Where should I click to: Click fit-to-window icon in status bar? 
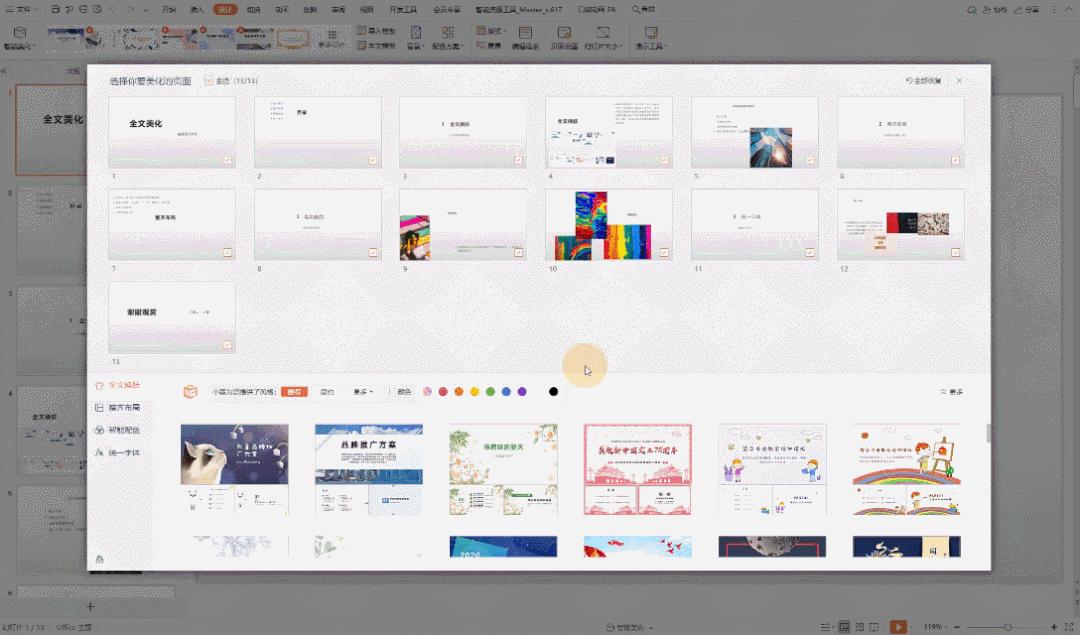pos(1069,627)
